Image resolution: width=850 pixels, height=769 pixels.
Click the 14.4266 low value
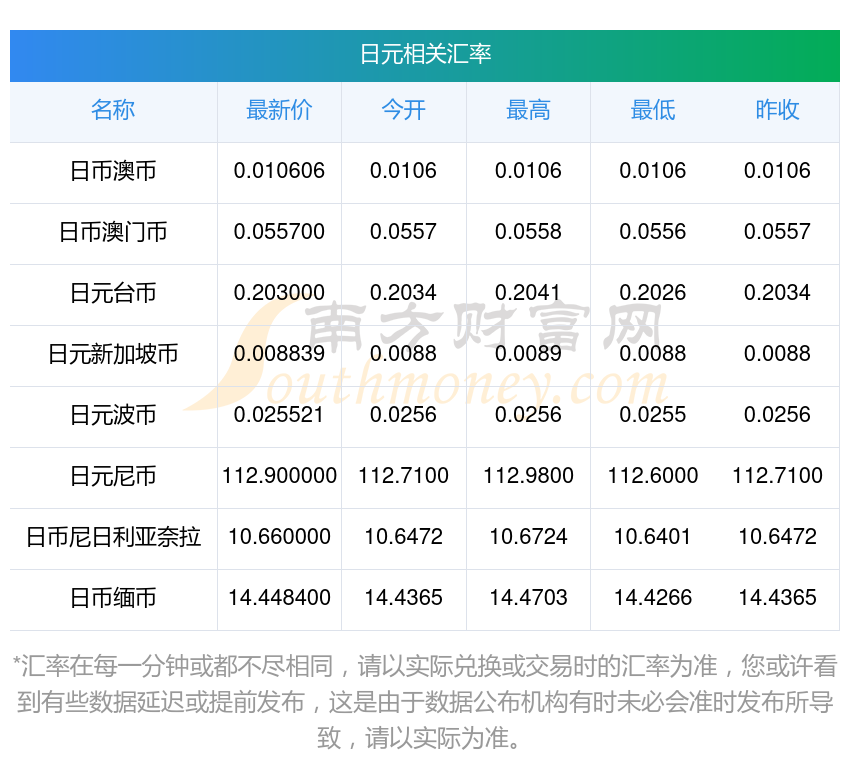click(x=653, y=598)
